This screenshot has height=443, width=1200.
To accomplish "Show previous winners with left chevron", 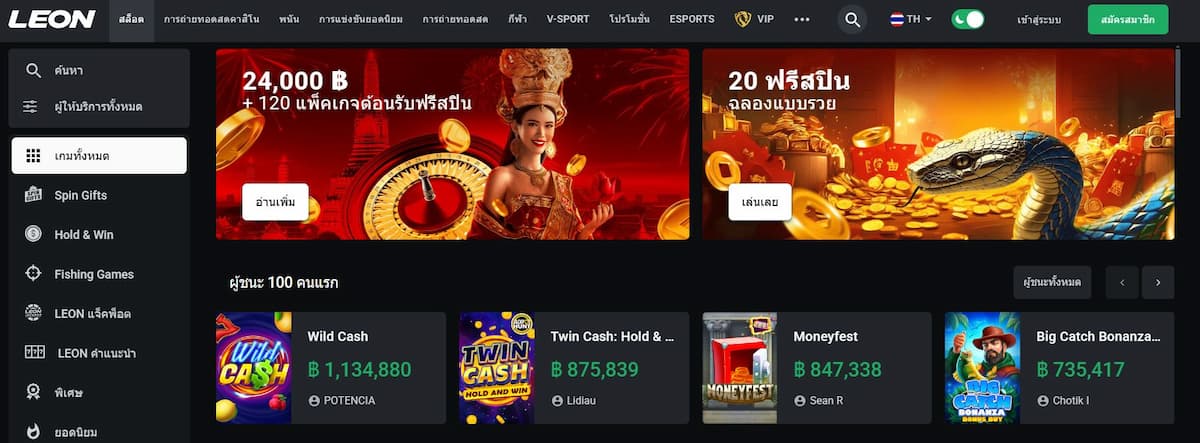I will [x=1122, y=283].
